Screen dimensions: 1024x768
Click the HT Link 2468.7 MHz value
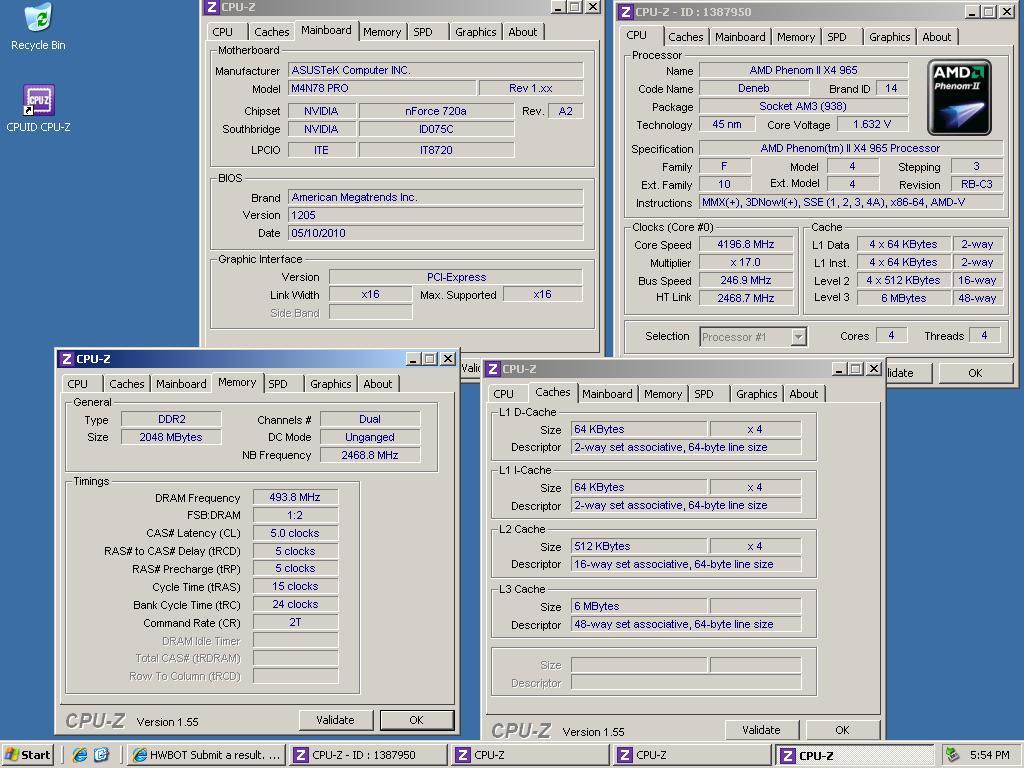(746, 298)
